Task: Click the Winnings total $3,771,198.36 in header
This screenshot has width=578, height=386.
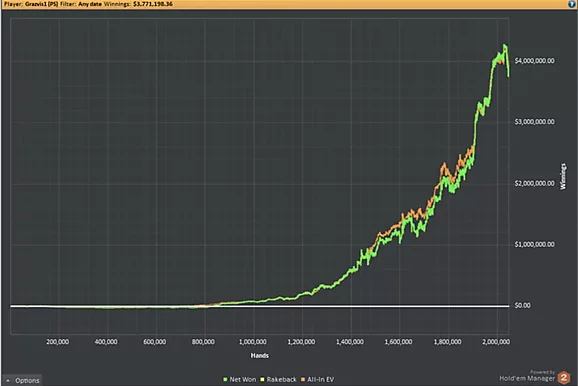Action: 153,4
